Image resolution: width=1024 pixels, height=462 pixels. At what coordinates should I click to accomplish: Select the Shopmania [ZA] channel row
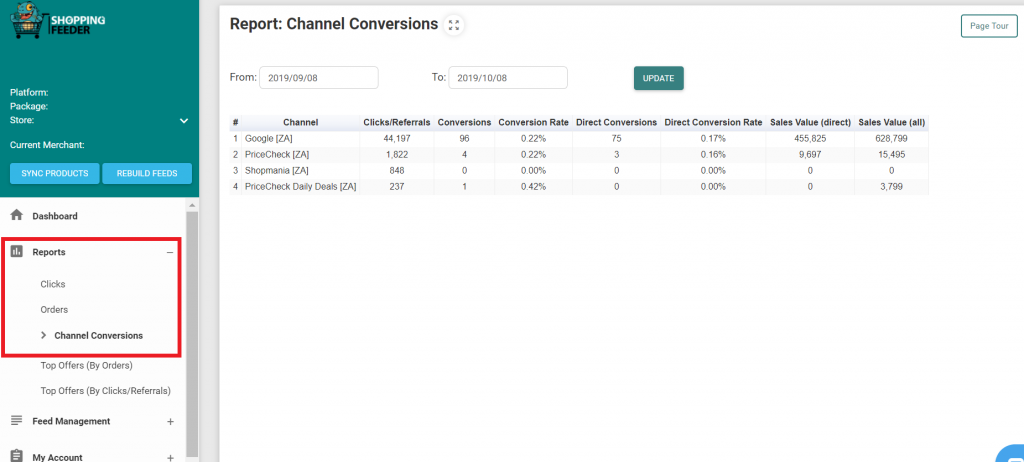(x=579, y=171)
